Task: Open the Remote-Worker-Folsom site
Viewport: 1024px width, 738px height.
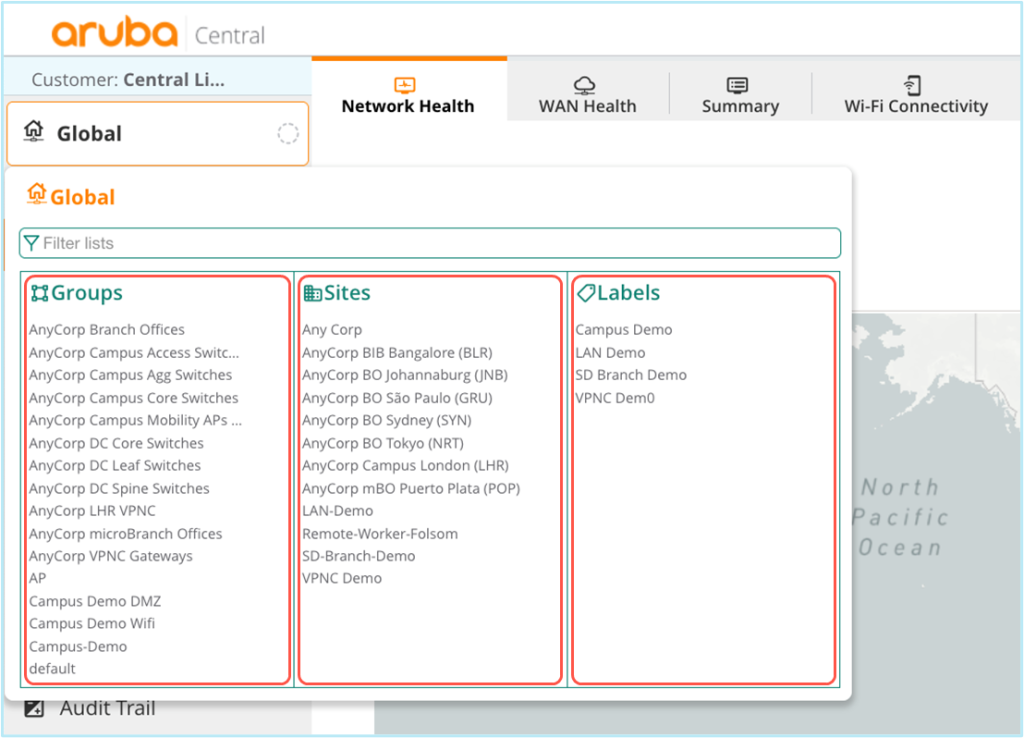Action: [x=380, y=534]
